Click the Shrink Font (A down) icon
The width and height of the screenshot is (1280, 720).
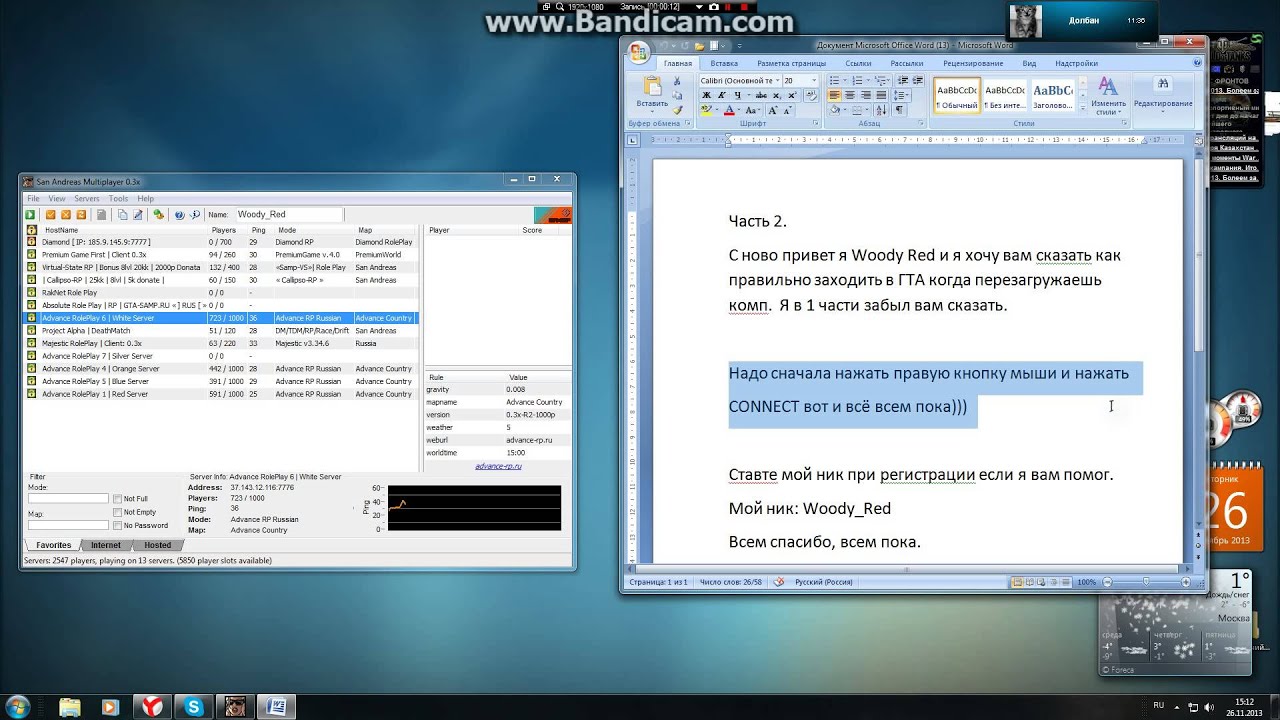coord(788,110)
